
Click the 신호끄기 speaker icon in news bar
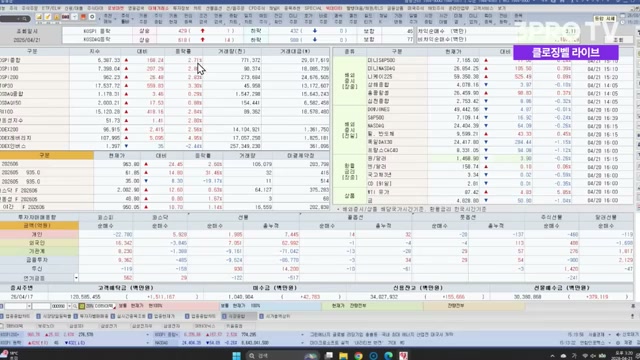coord(618,335)
